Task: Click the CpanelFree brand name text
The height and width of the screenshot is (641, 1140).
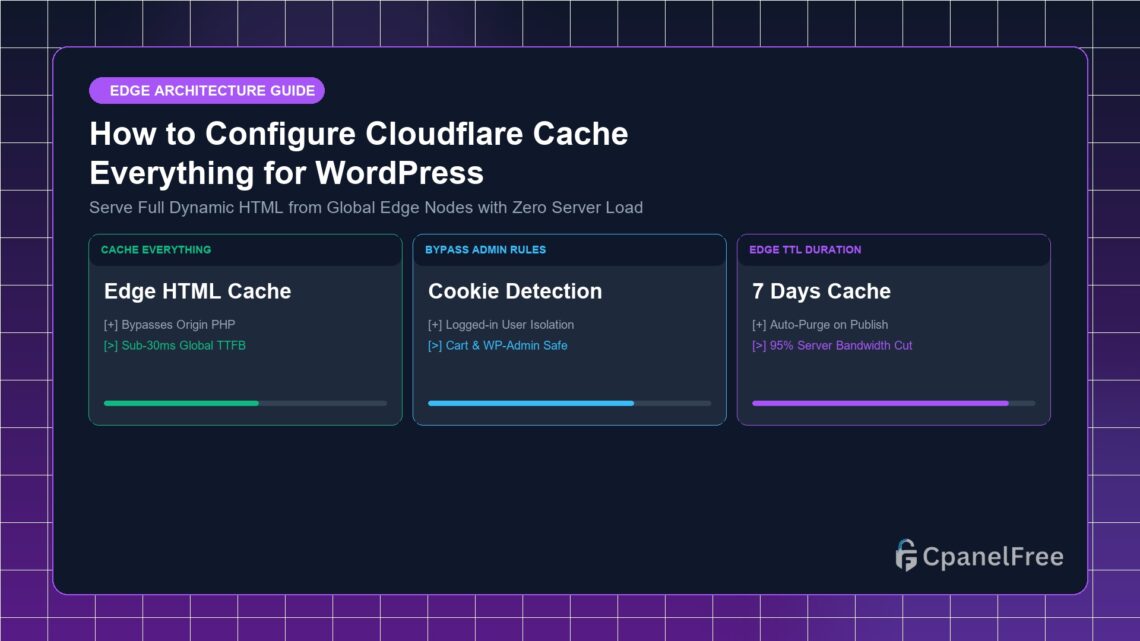Action: tap(993, 557)
